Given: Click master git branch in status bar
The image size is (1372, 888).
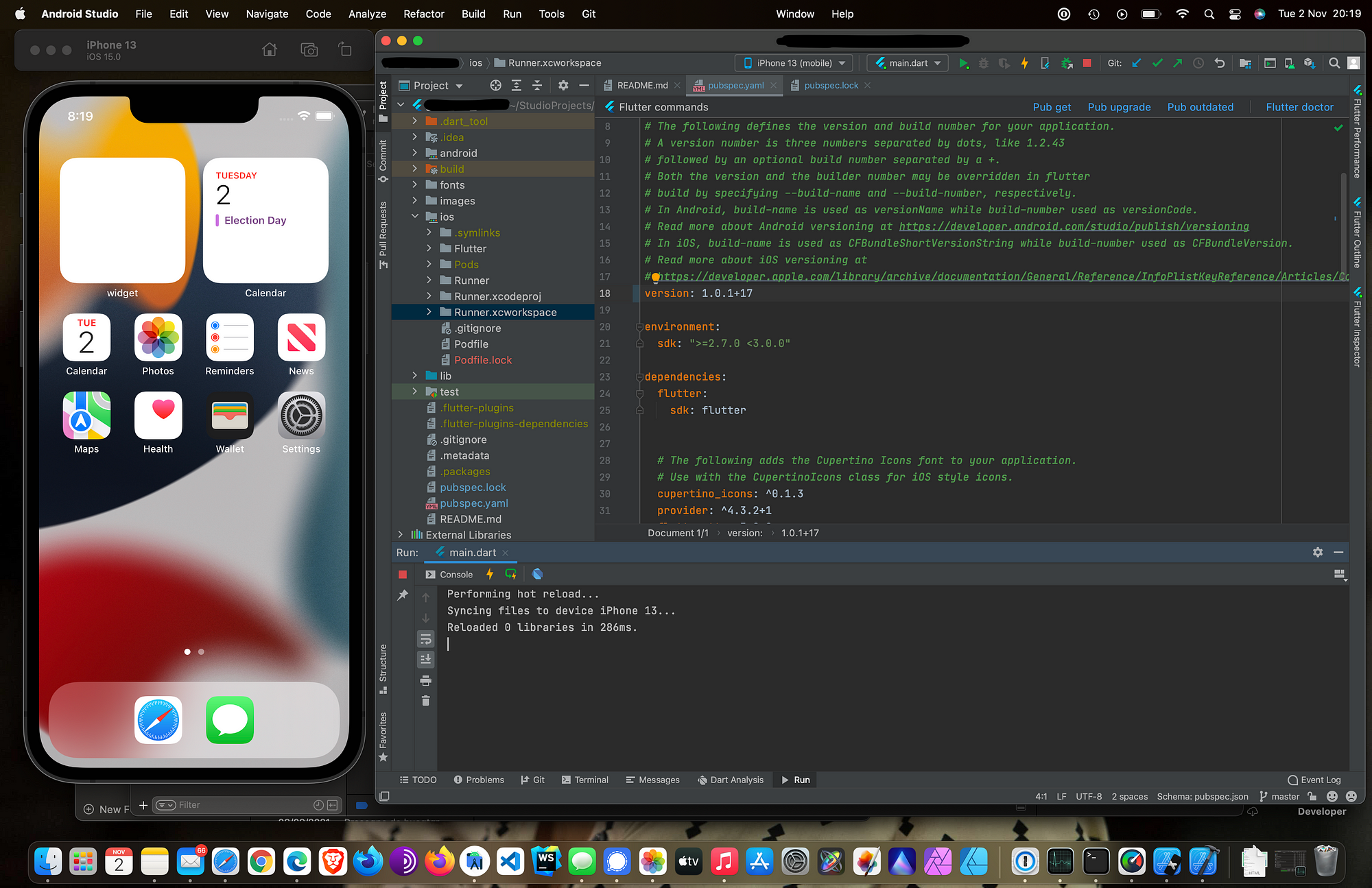Looking at the screenshot, I should (x=1279, y=797).
